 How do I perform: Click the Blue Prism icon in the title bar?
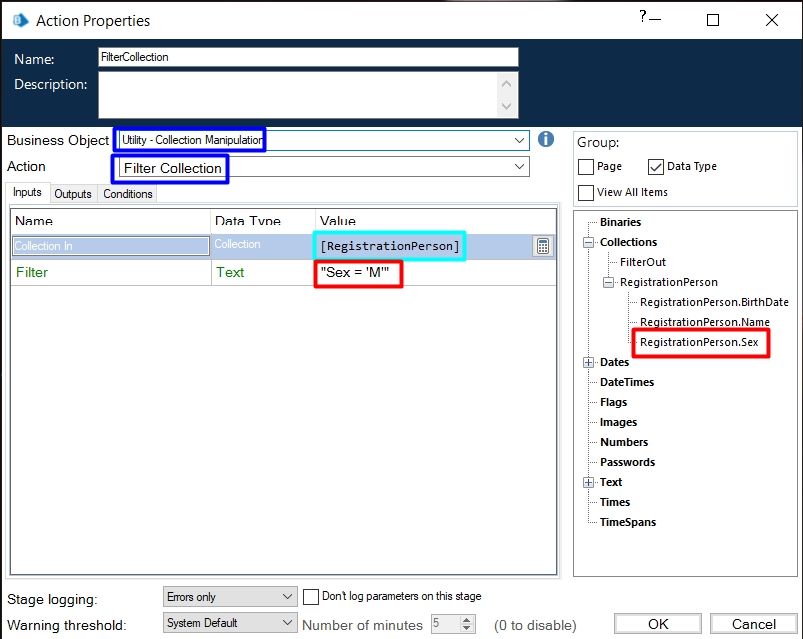[x=19, y=20]
